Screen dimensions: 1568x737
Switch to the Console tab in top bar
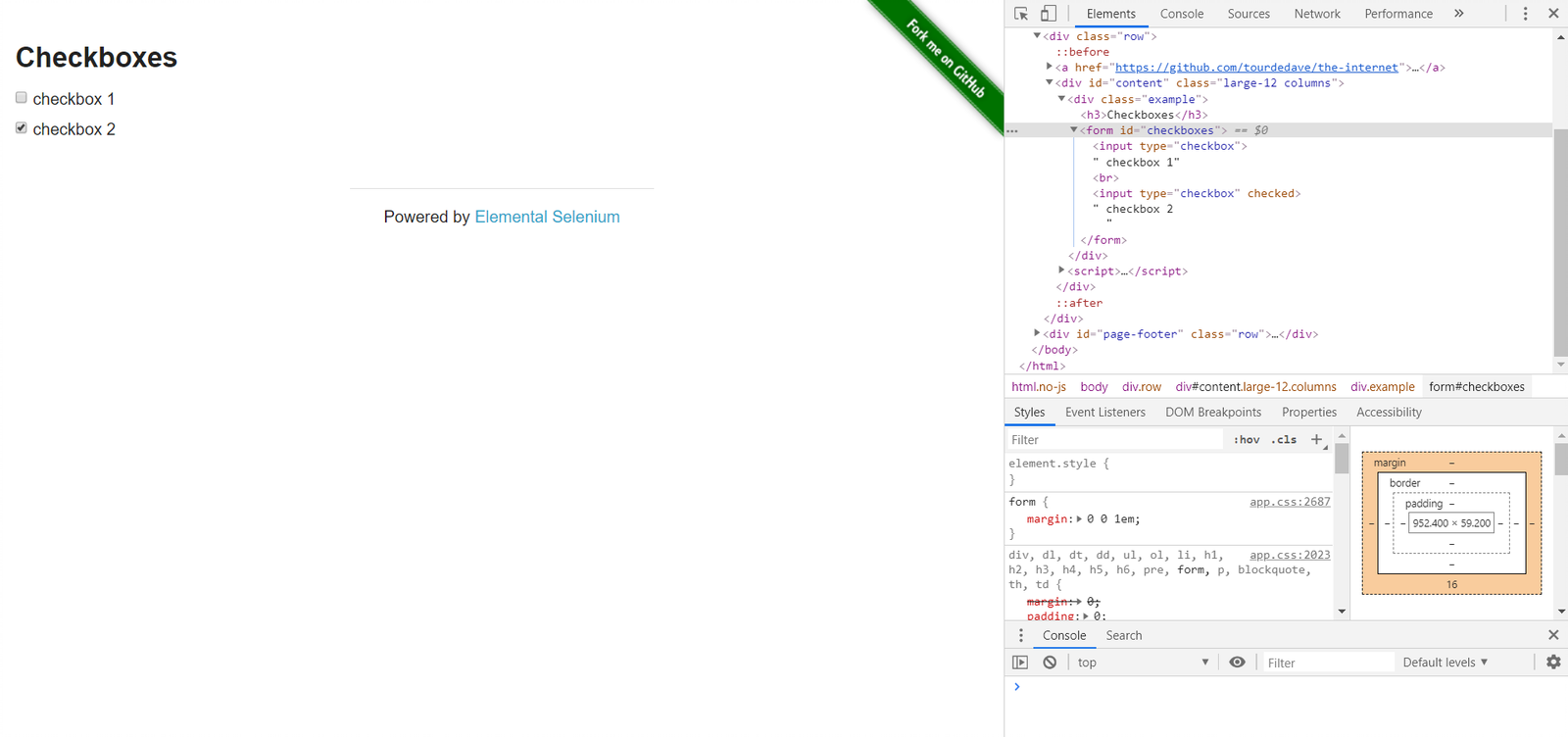1182,14
